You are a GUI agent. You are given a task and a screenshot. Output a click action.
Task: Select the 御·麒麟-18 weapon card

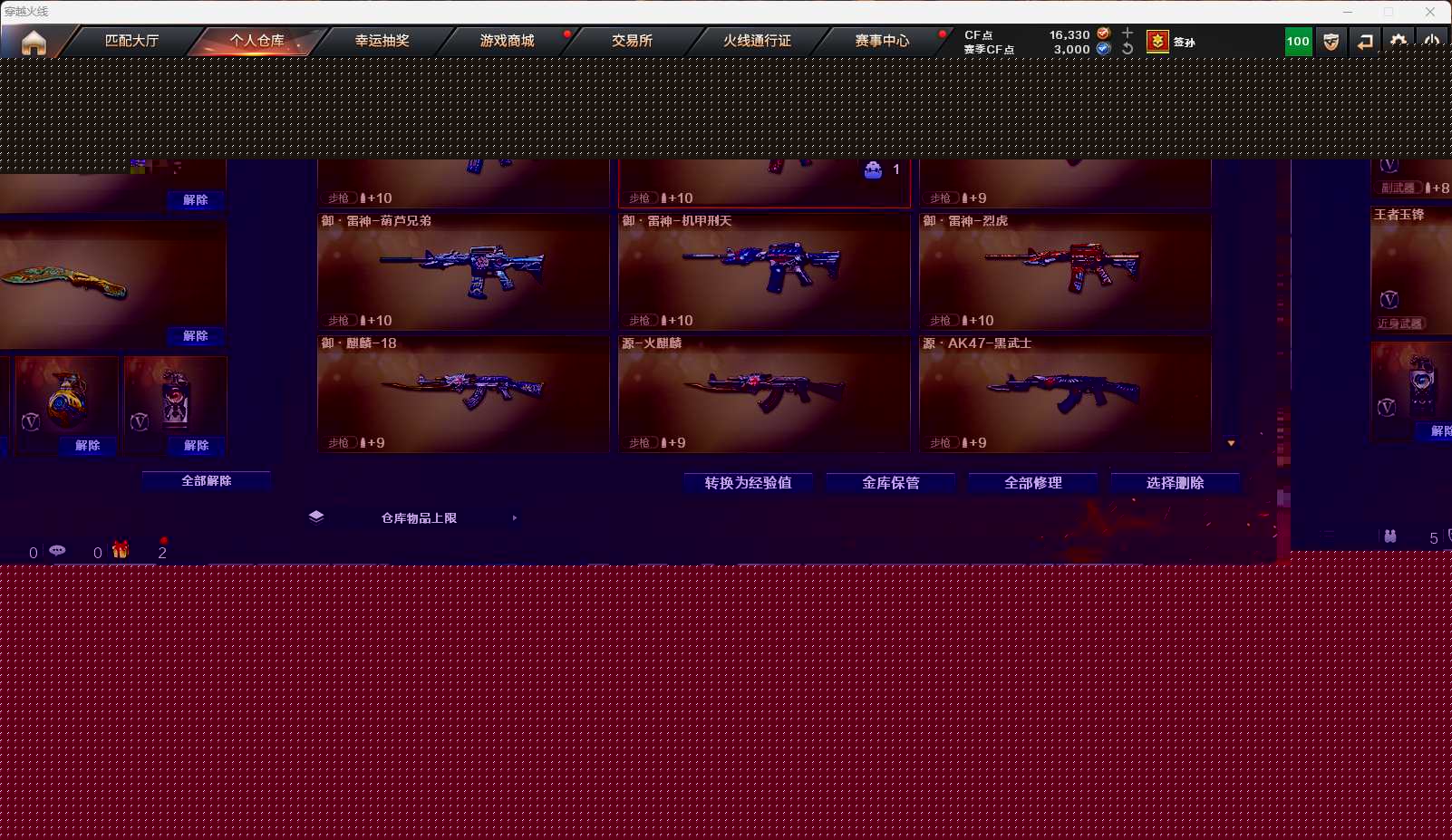tap(463, 393)
